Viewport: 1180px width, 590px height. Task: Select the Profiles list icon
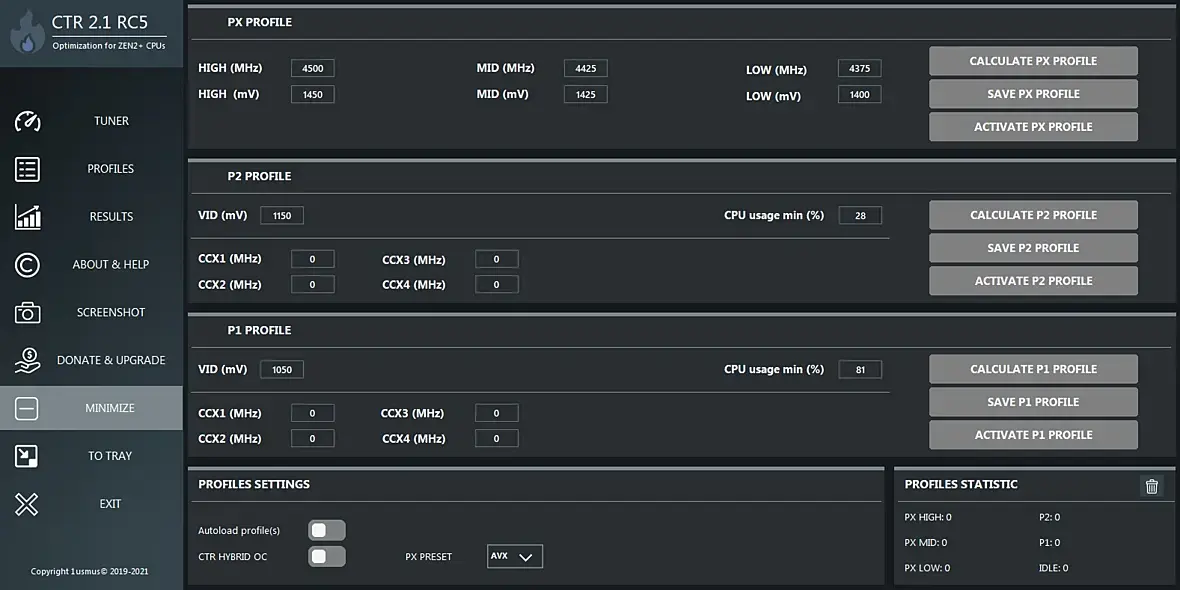(x=28, y=169)
